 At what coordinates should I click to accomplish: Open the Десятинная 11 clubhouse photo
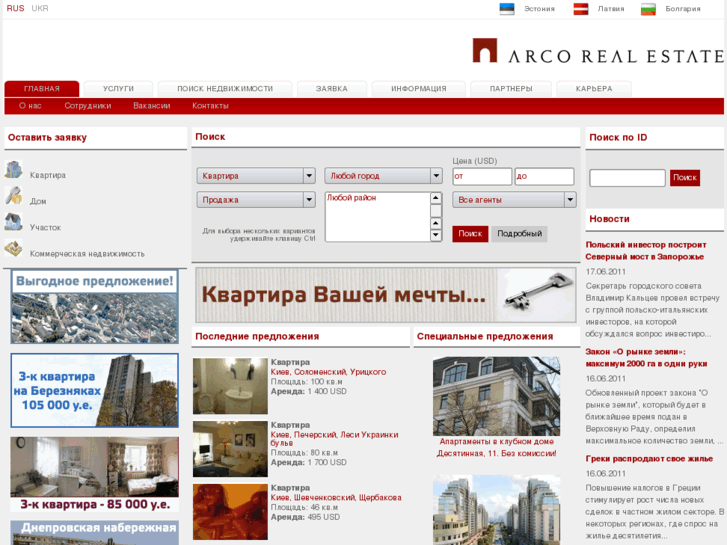pos(497,396)
